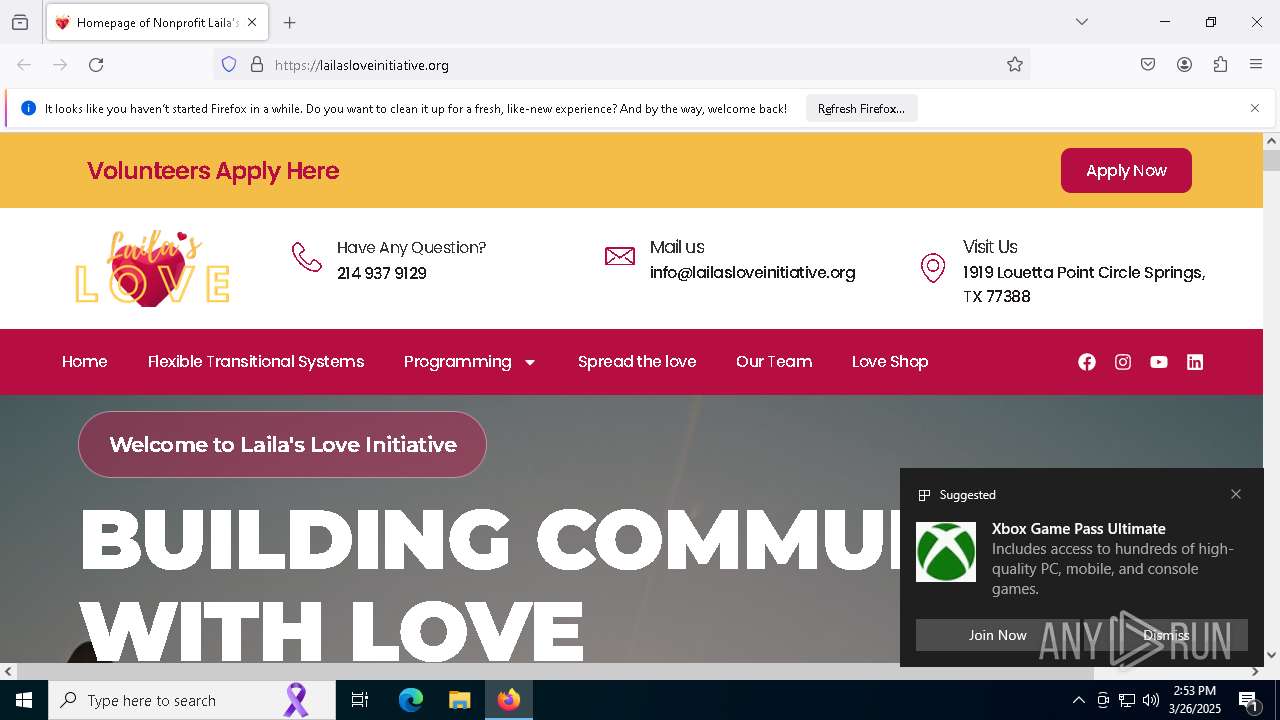Click Join Now in Xbox notification

coord(997,635)
